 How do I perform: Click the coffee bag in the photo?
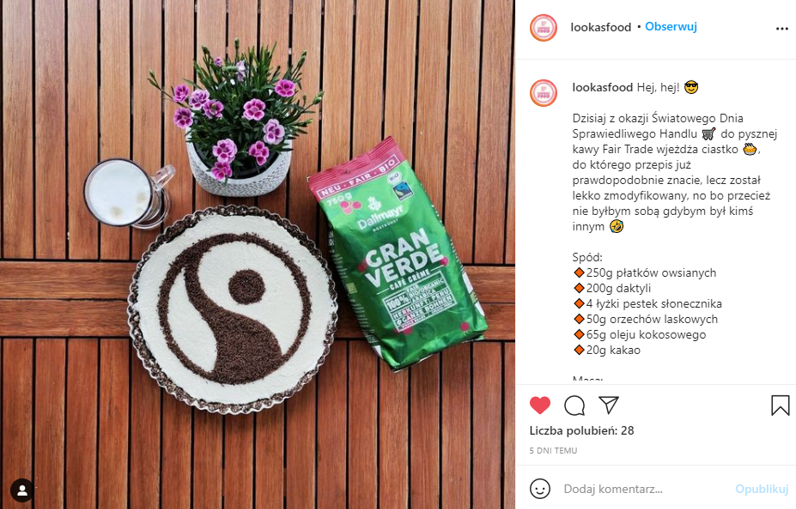(397, 254)
